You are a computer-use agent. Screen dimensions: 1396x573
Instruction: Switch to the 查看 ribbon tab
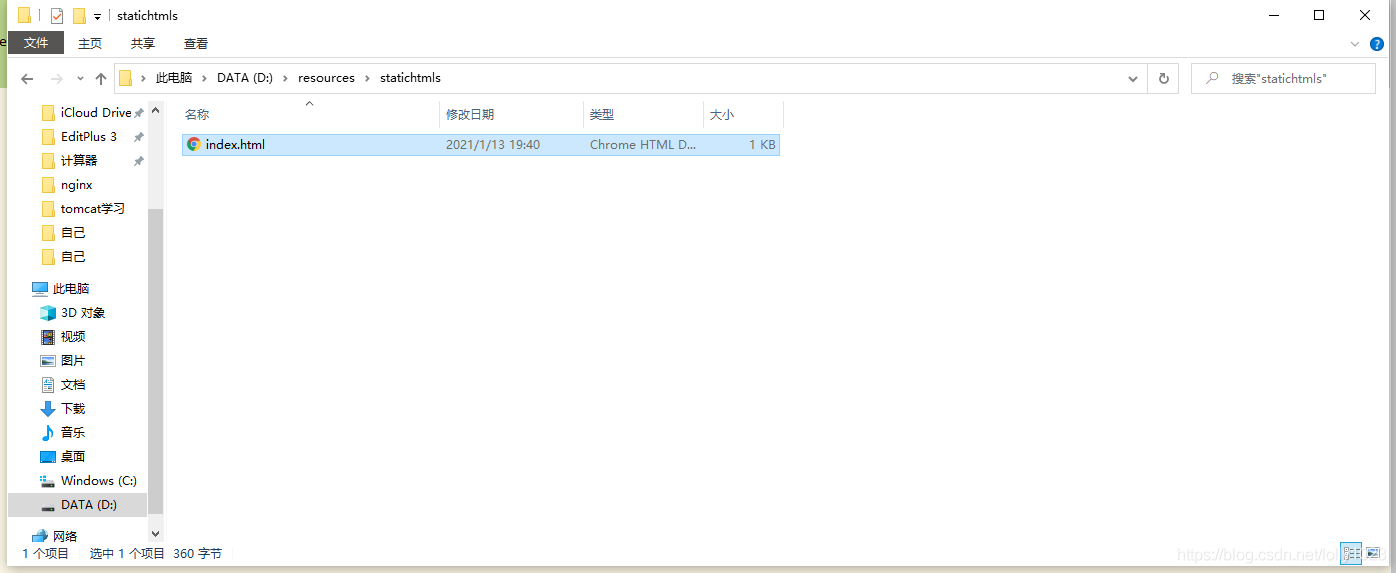[196, 43]
